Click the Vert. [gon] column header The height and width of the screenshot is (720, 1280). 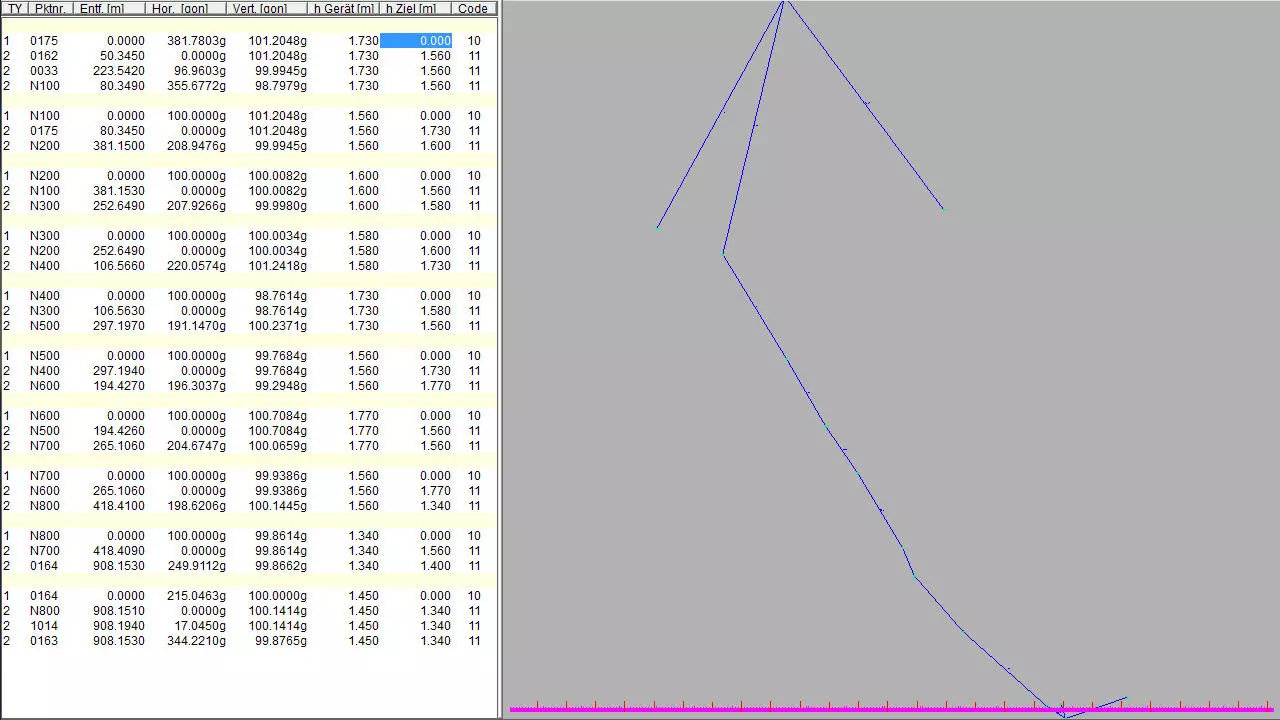click(x=267, y=8)
